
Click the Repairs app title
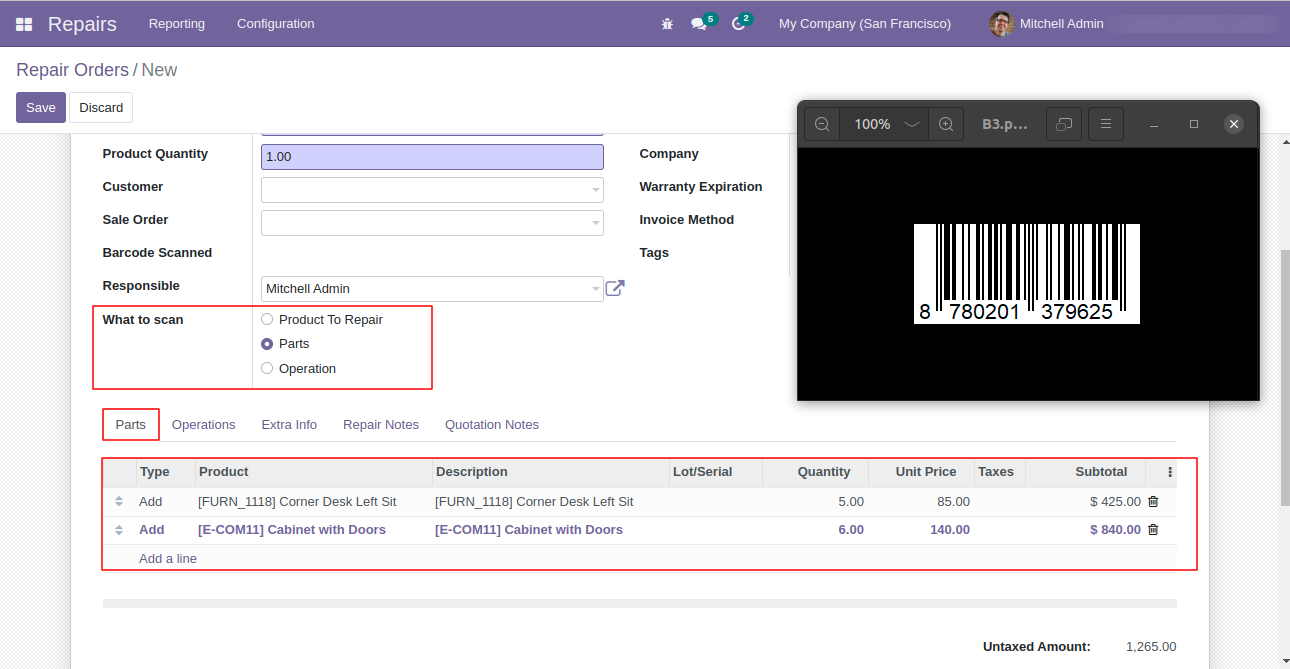82,24
